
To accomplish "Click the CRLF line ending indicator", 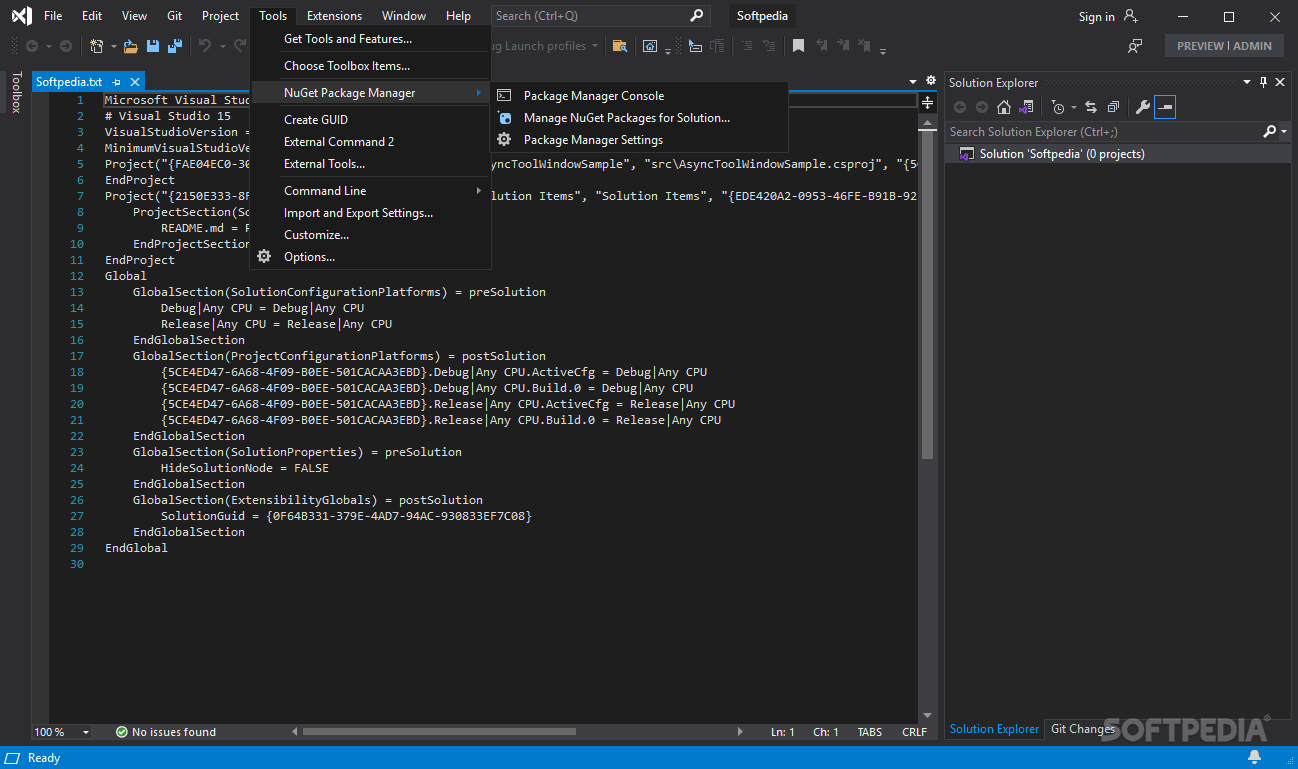I will coord(914,732).
